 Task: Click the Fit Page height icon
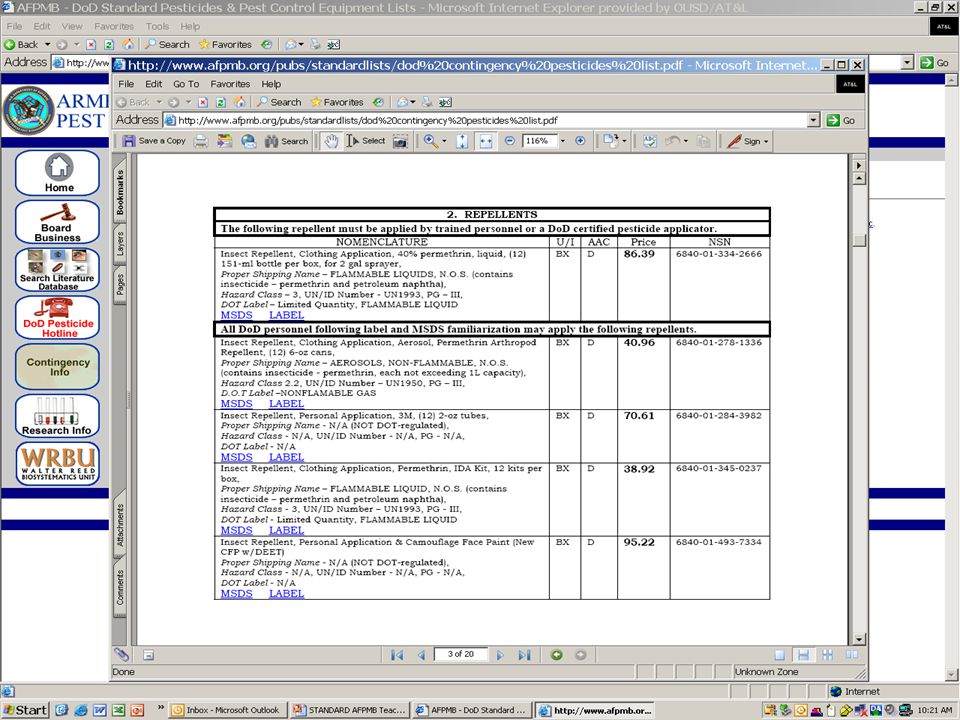click(462, 141)
